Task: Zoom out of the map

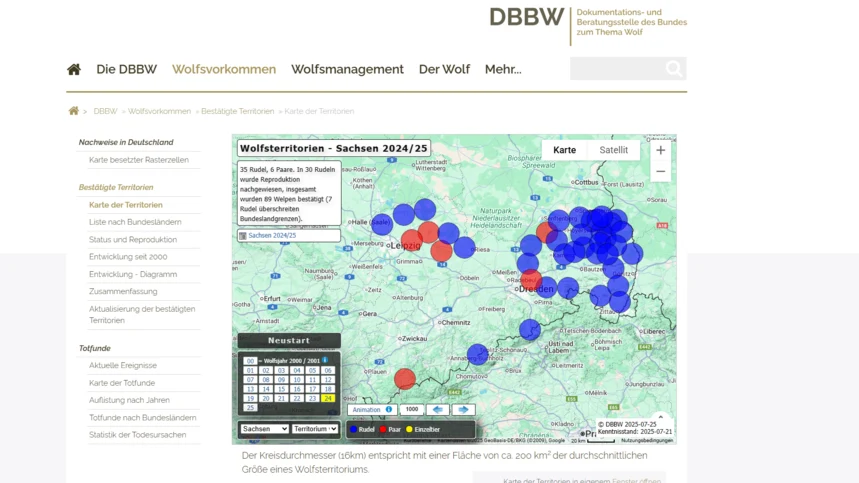Action: [661, 171]
